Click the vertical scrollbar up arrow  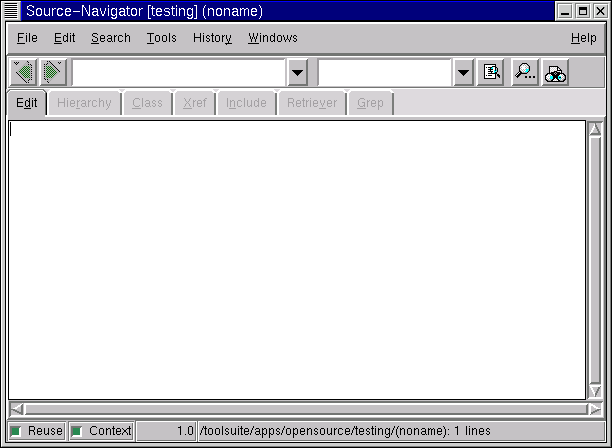click(595, 129)
